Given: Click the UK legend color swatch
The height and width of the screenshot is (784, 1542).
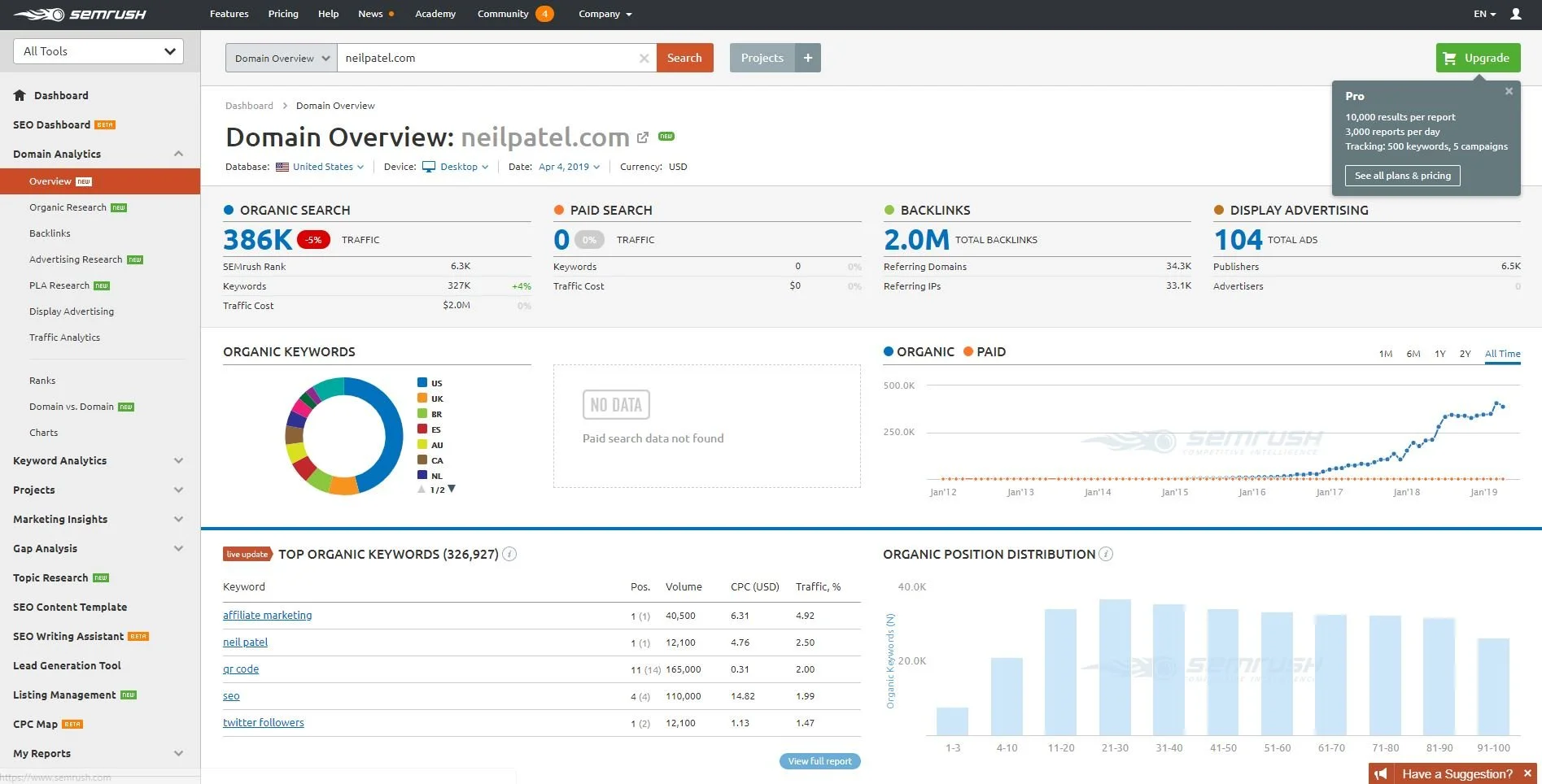Looking at the screenshot, I should pos(422,398).
